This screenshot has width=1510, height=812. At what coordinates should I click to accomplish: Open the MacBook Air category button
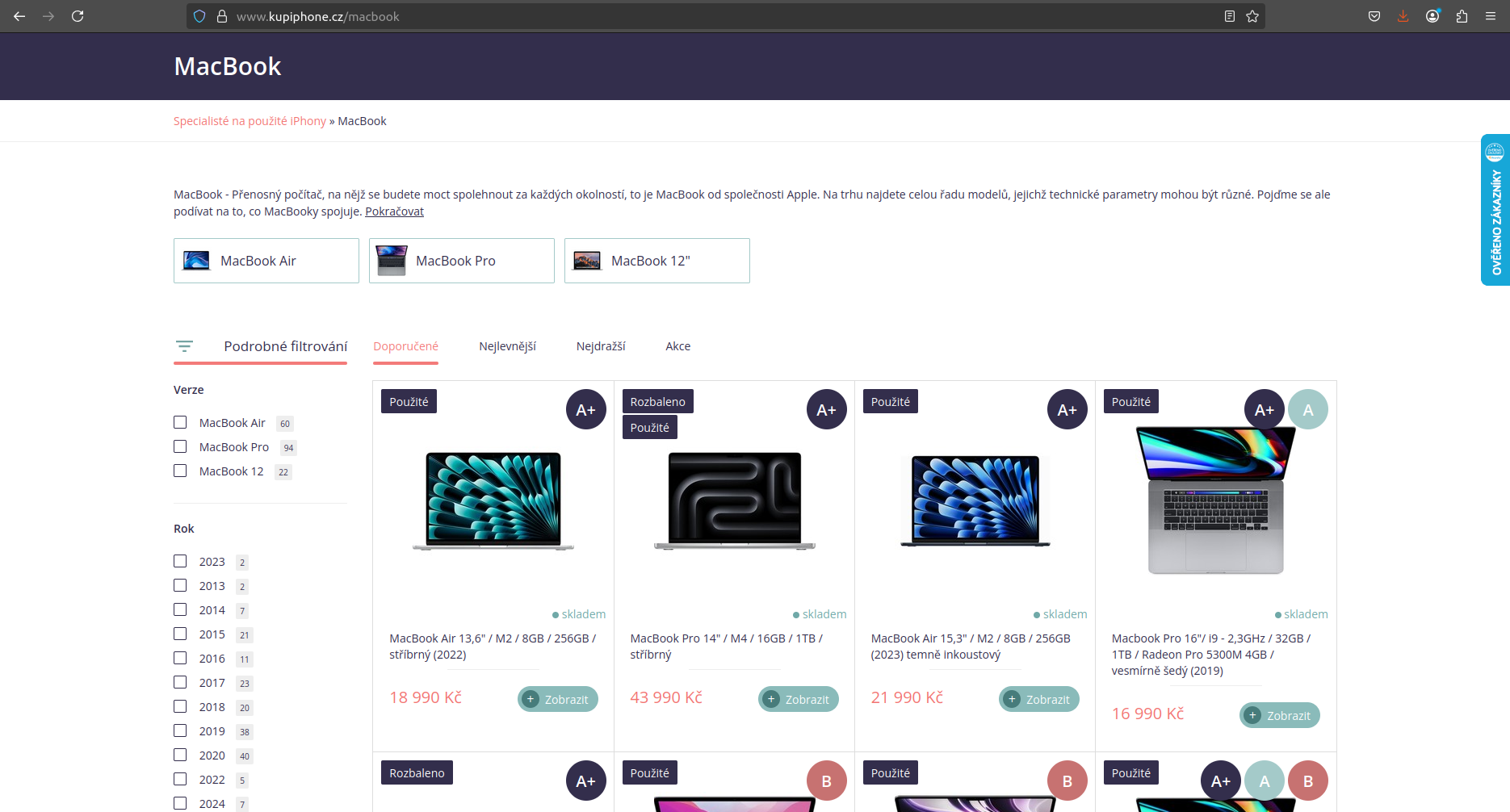266,261
